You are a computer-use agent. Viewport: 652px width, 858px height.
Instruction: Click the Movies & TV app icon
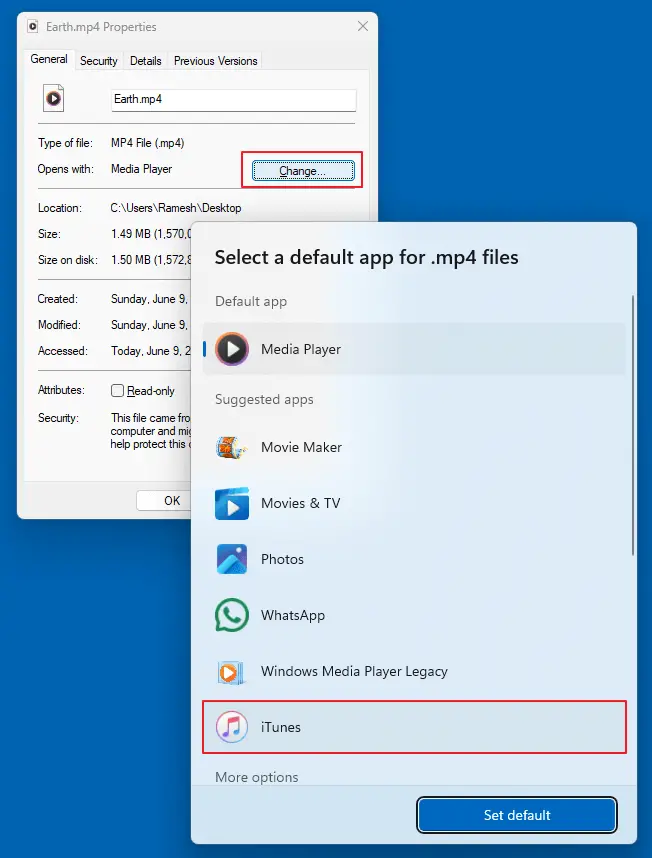coord(232,503)
